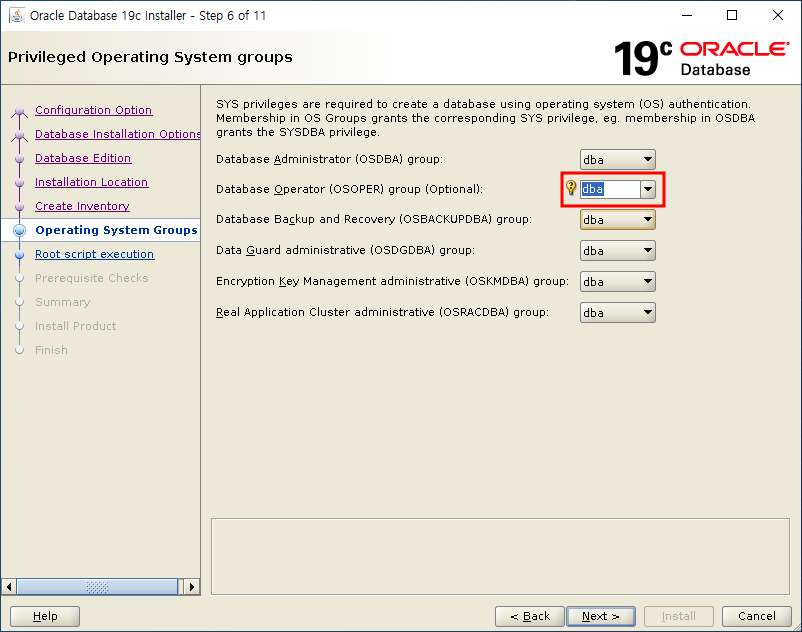Click the lightbulb hint icon beside OSOPER field
The image size is (802, 632).
coord(571,188)
